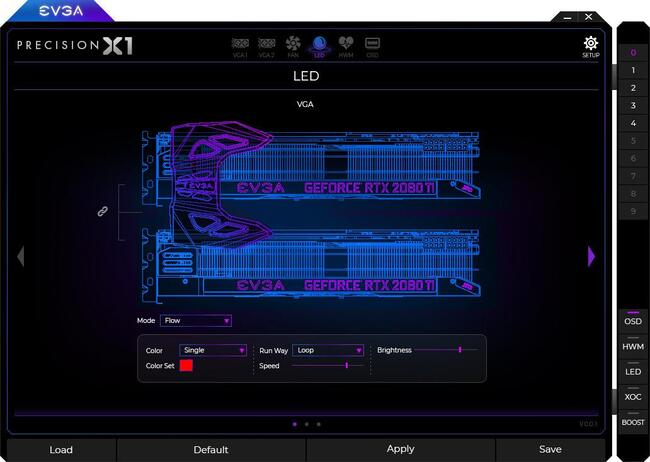Image resolution: width=650 pixels, height=462 pixels.
Task: Select the bottom GeForce RTX 2080 Ti card
Action: tap(311, 265)
